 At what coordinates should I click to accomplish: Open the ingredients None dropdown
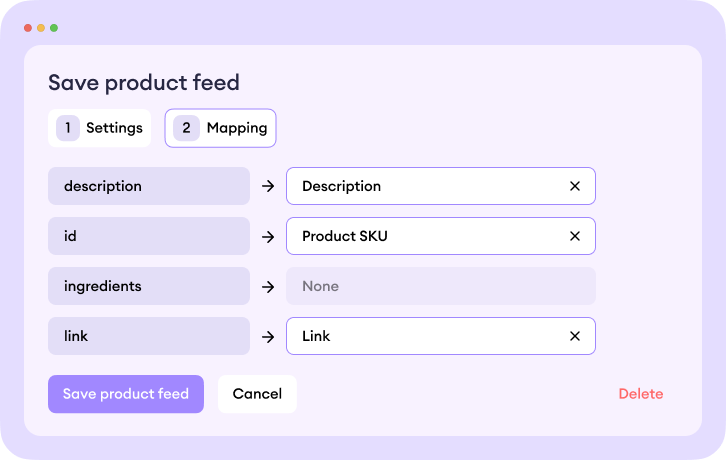pyautogui.click(x=440, y=286)
